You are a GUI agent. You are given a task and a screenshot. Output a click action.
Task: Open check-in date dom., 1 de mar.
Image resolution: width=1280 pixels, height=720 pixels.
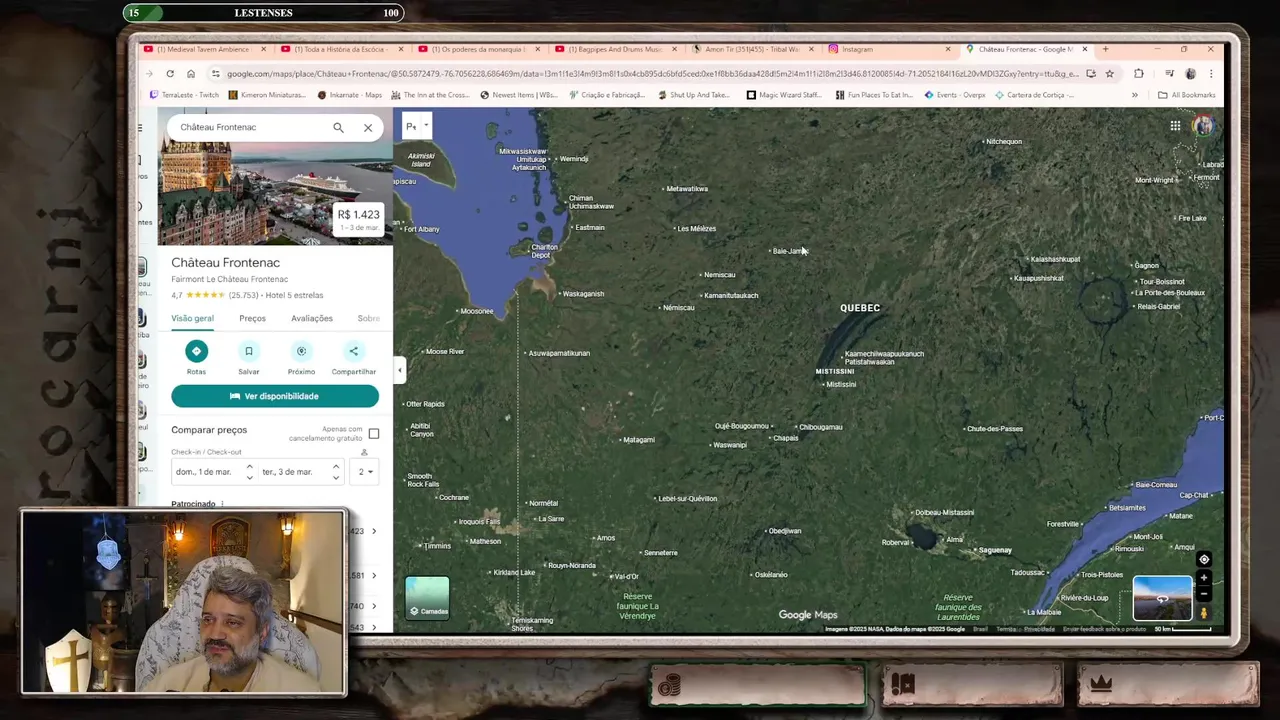coord(203,472)
